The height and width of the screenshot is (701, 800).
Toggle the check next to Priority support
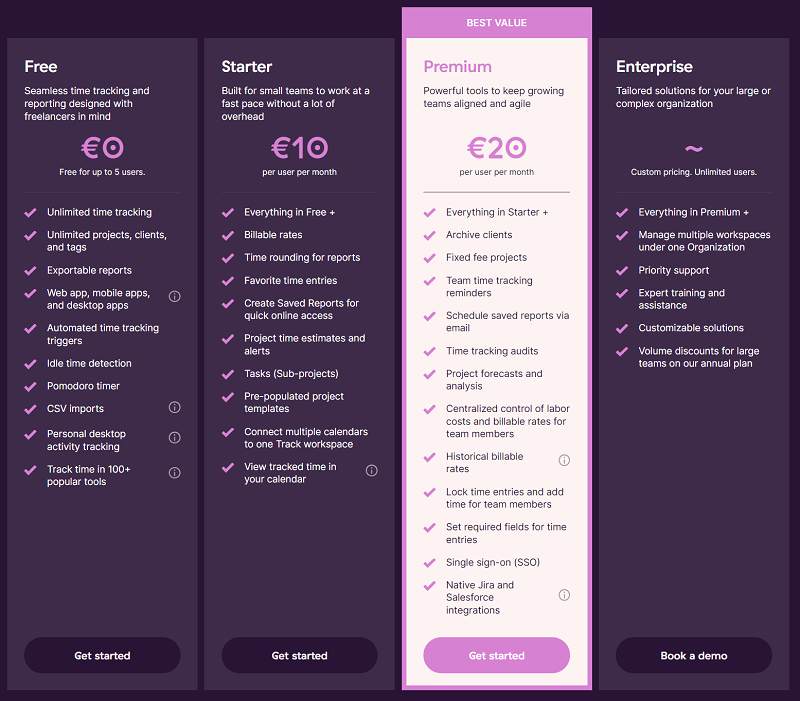(x=622, y=270)
